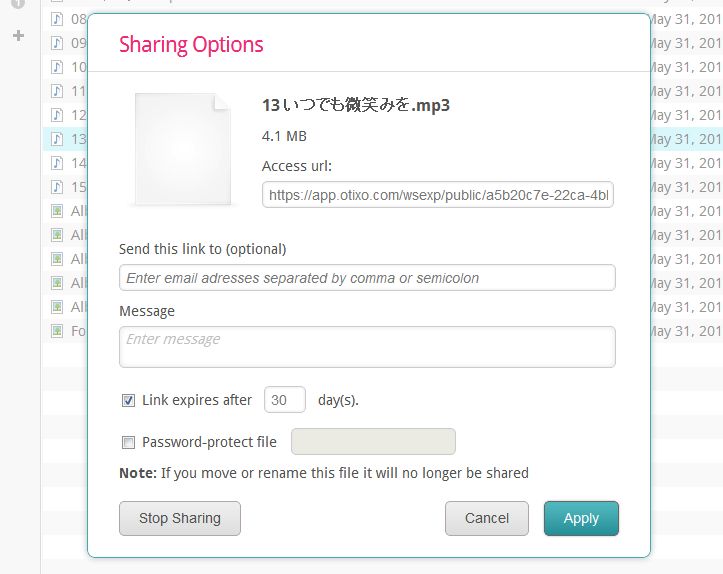Screen dimensions: 723x574
Task: Click the image file icon for 'Fo' row
Action: 57,331
